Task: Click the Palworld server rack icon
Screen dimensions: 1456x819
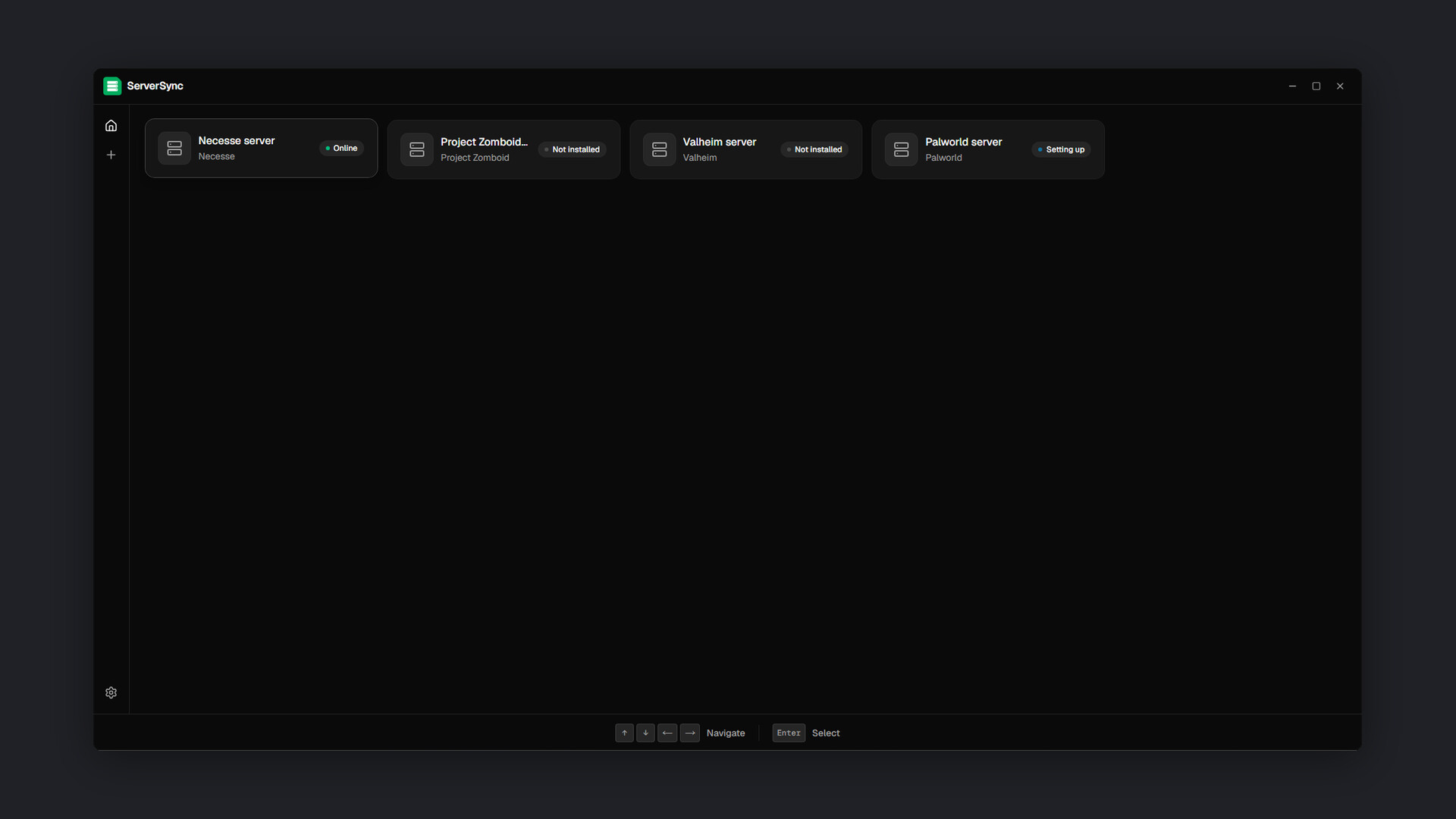Action: [x=902, y=149]
